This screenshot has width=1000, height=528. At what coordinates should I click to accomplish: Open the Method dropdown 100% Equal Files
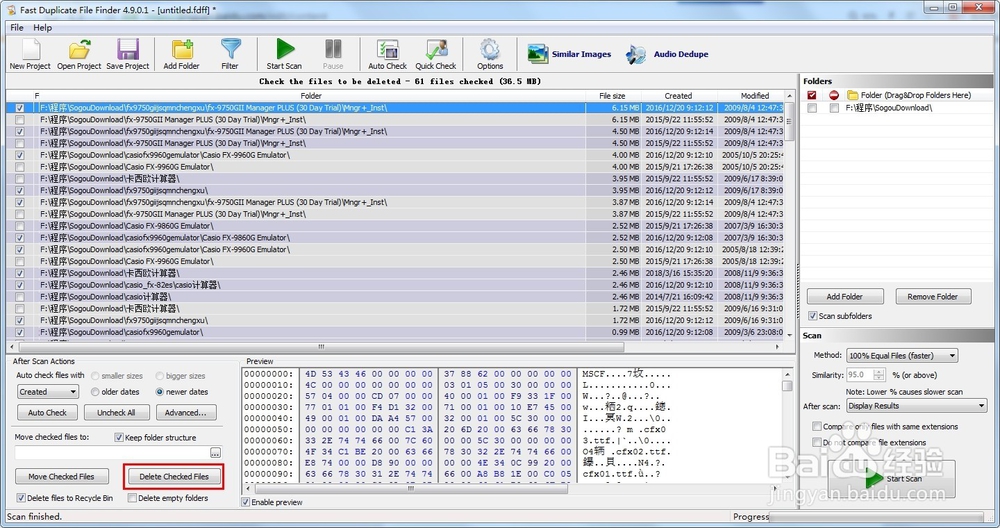tap(902, 355)
